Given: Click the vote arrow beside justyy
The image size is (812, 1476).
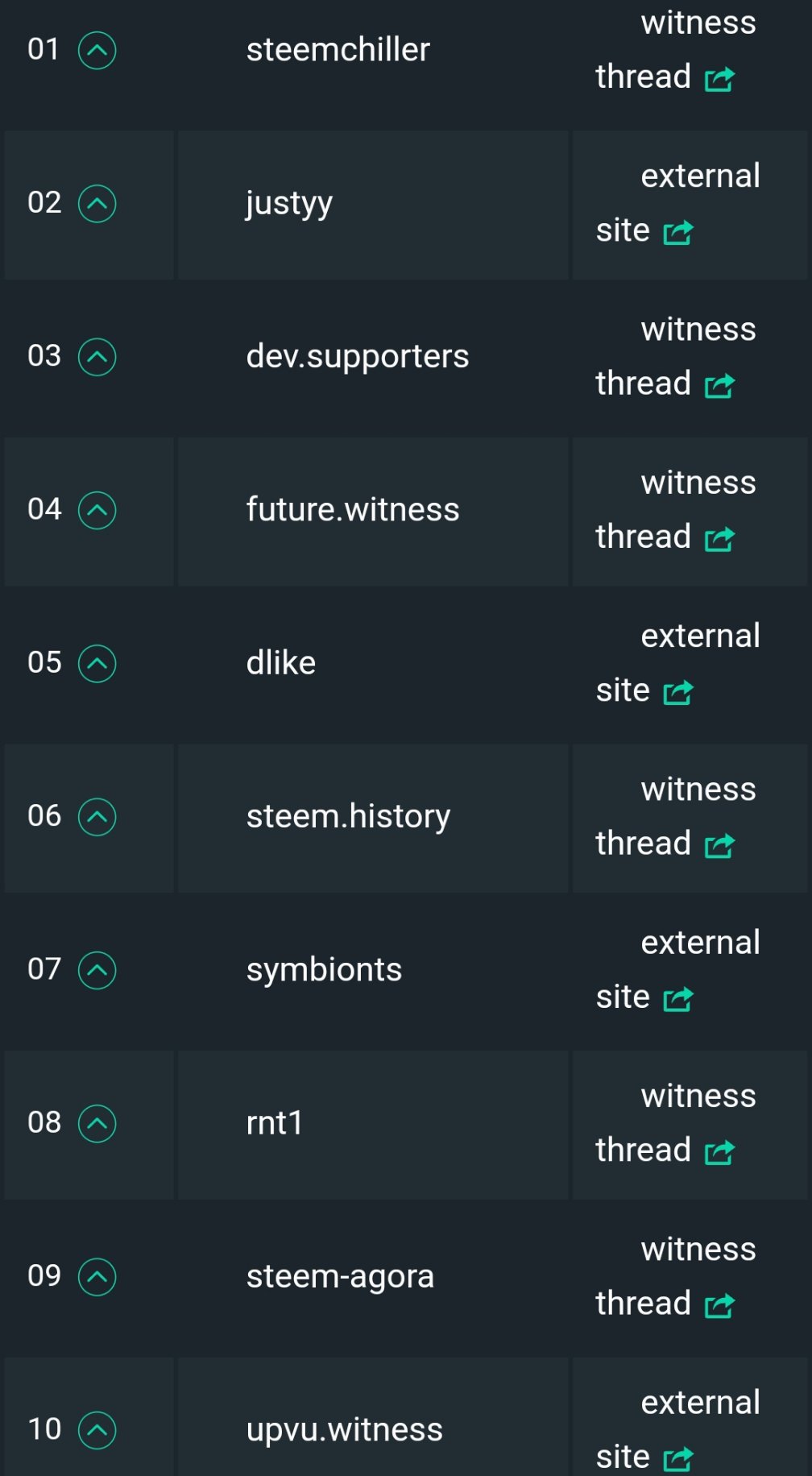Looking at the screenshot, I should (97, 203).
